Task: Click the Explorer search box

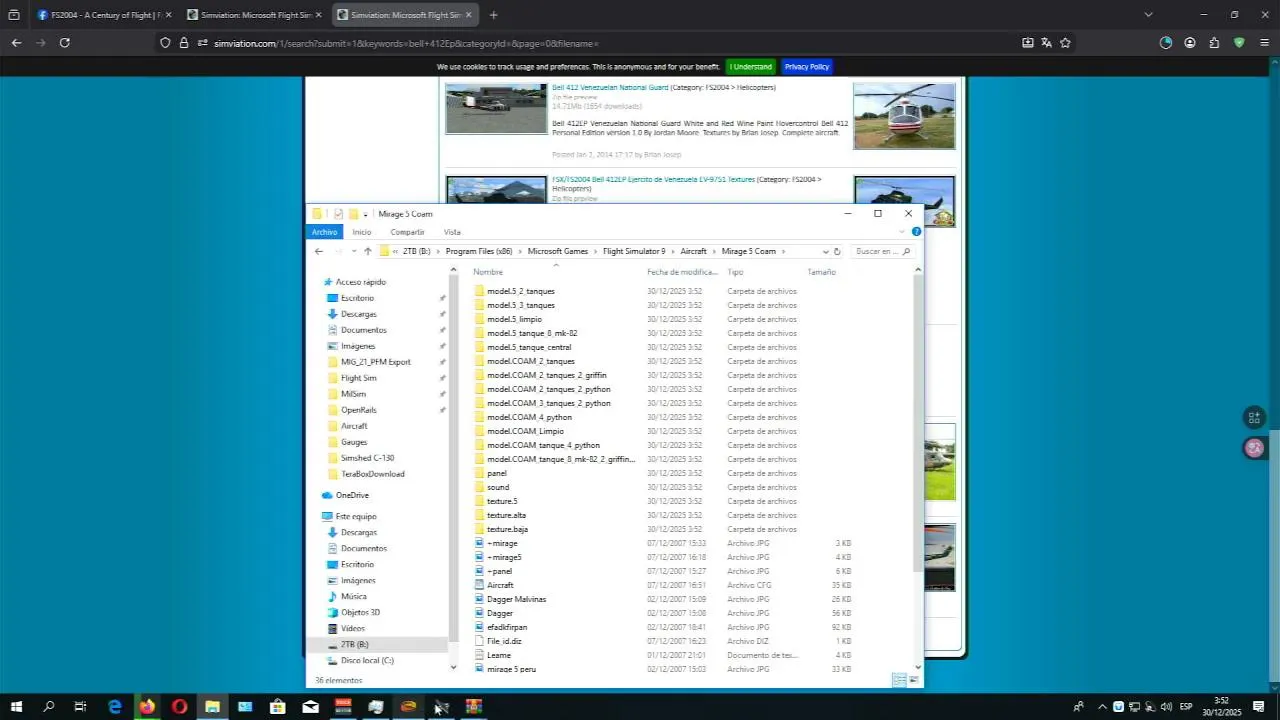Action: pos(882,251)
